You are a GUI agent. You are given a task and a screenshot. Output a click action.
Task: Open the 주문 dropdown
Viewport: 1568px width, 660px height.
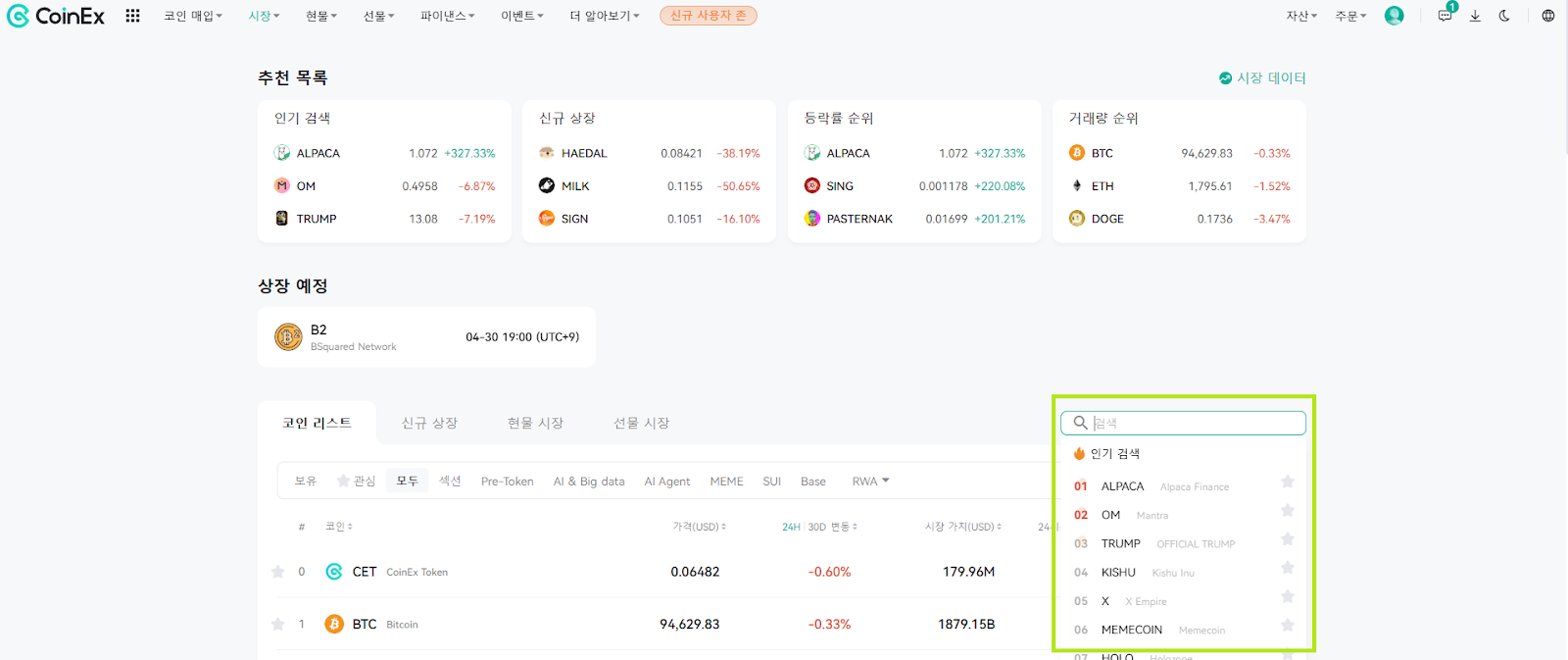point(1350,16)
